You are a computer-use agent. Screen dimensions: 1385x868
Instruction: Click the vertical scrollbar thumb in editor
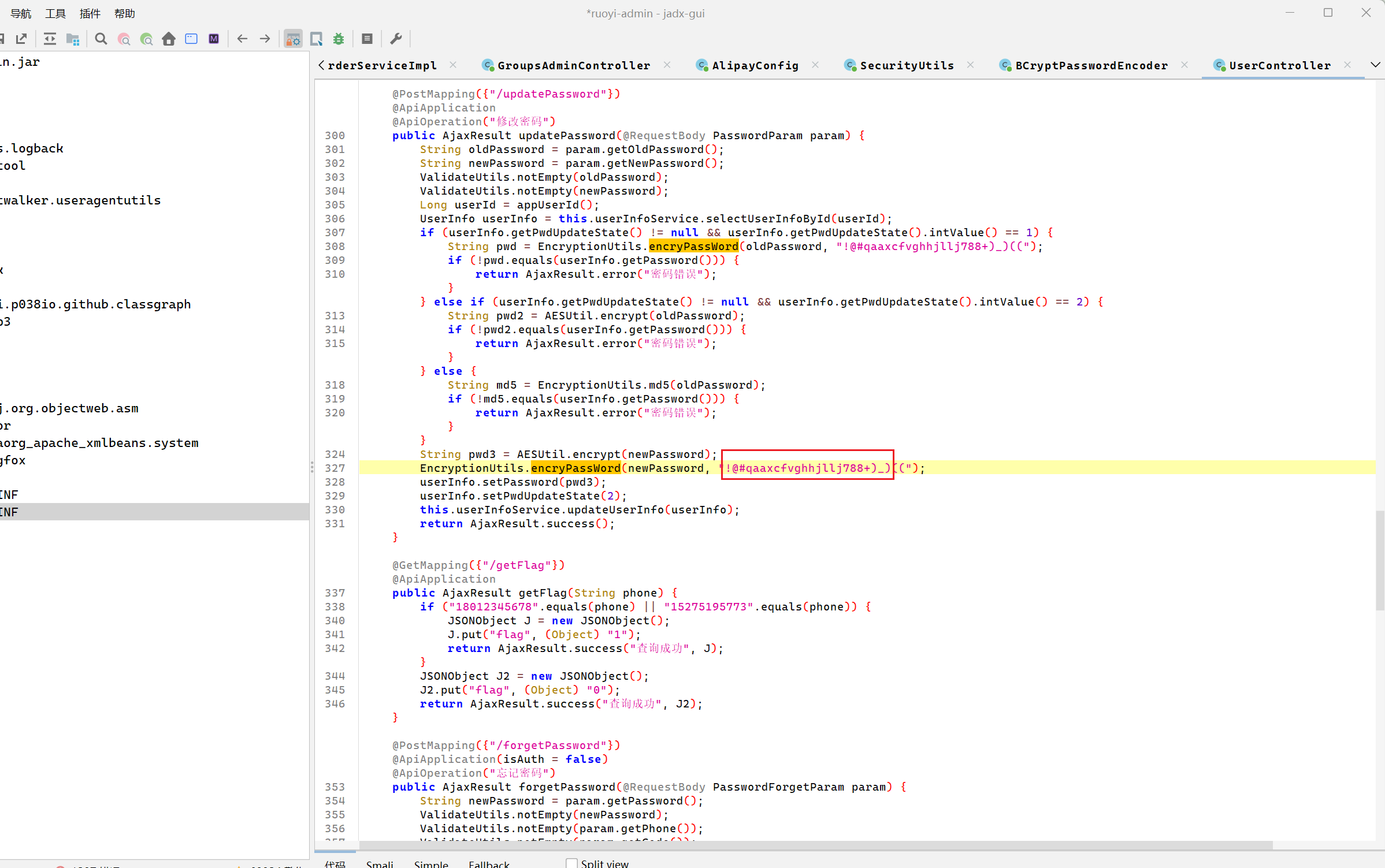pos(1379,560)
